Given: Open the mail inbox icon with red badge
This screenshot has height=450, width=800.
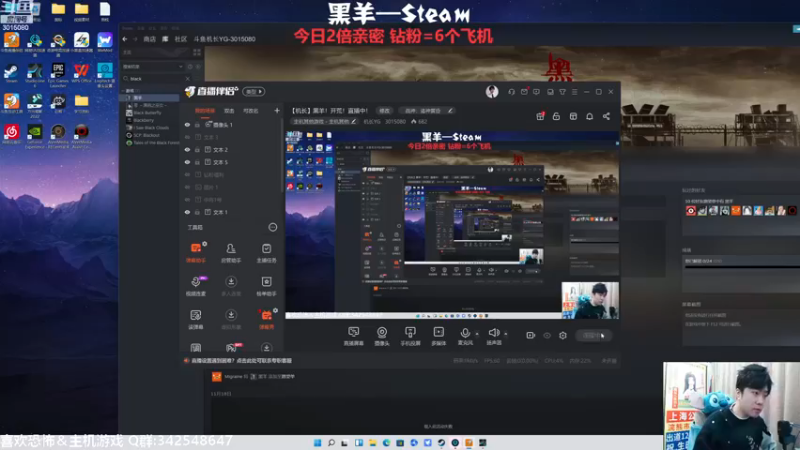Looking at the screenshot, I should 524,92.
